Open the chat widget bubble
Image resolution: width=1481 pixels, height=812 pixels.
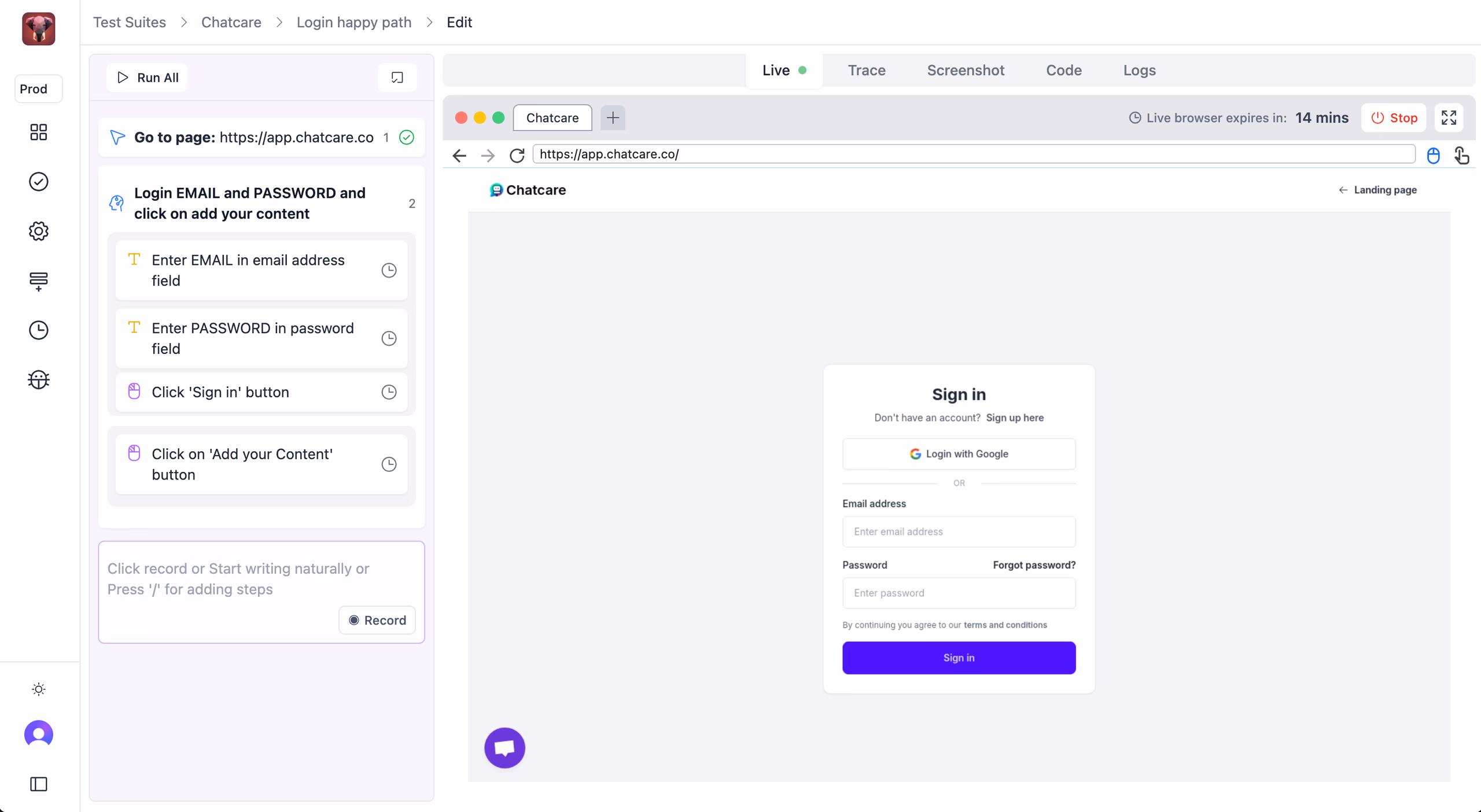point(504,747)
